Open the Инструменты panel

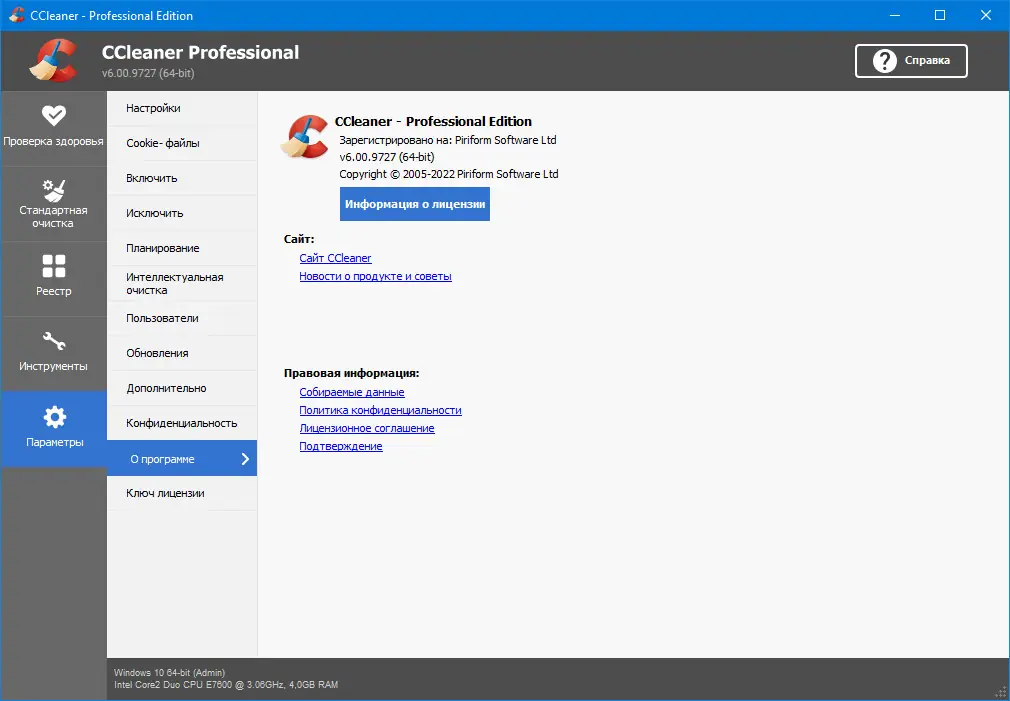(54, 353)
